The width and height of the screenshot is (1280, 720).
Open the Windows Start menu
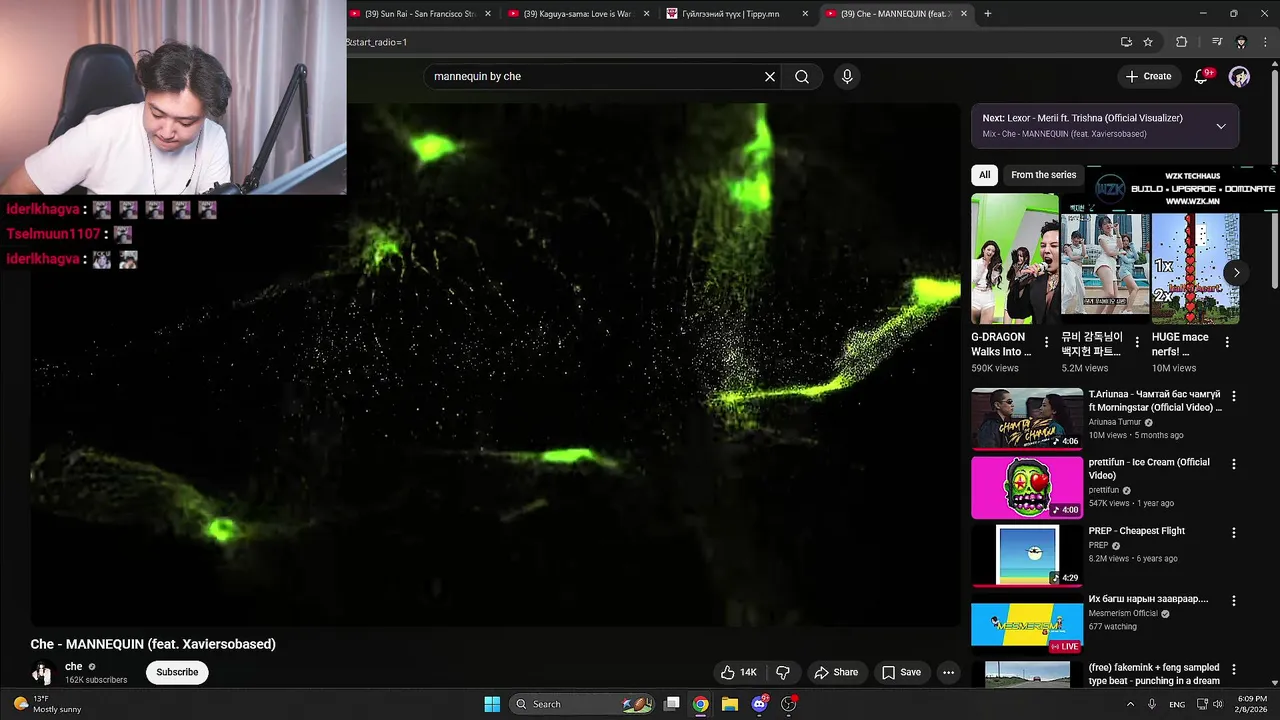pyautogui.click(x=492, y=704)
